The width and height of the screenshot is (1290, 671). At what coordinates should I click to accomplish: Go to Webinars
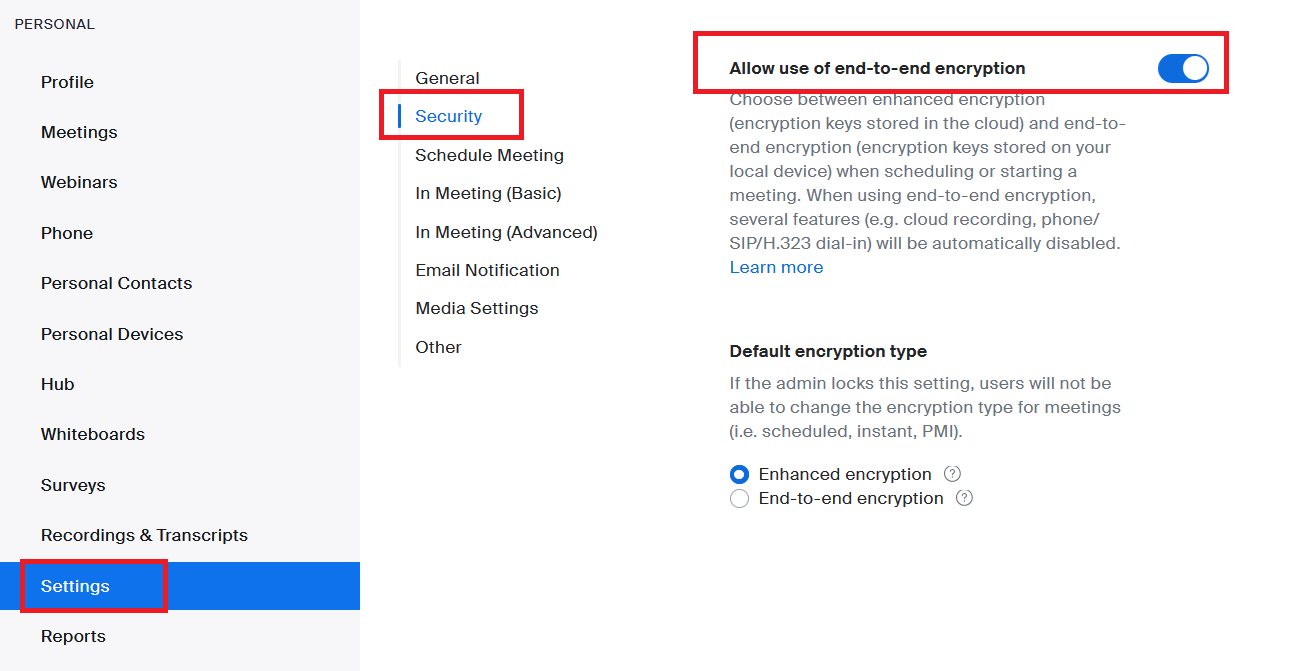[78, 182]
